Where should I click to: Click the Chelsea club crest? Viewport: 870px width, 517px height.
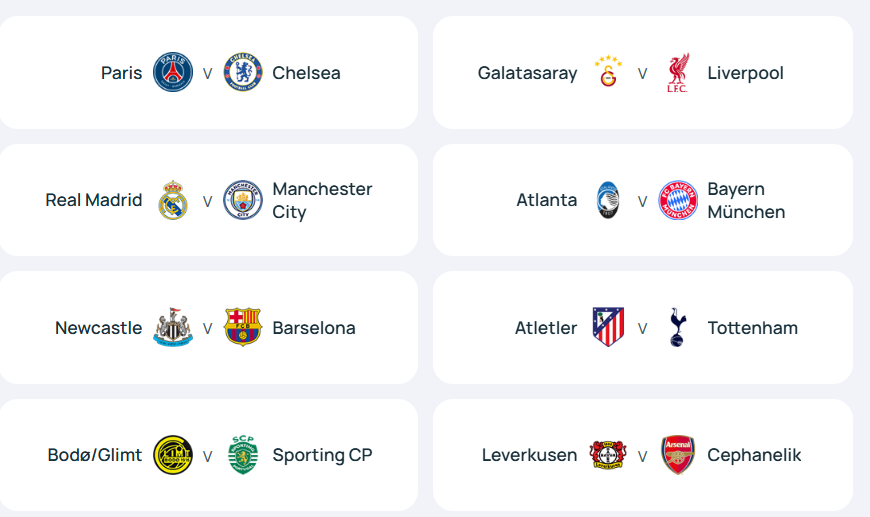click(x=243, y=73)
